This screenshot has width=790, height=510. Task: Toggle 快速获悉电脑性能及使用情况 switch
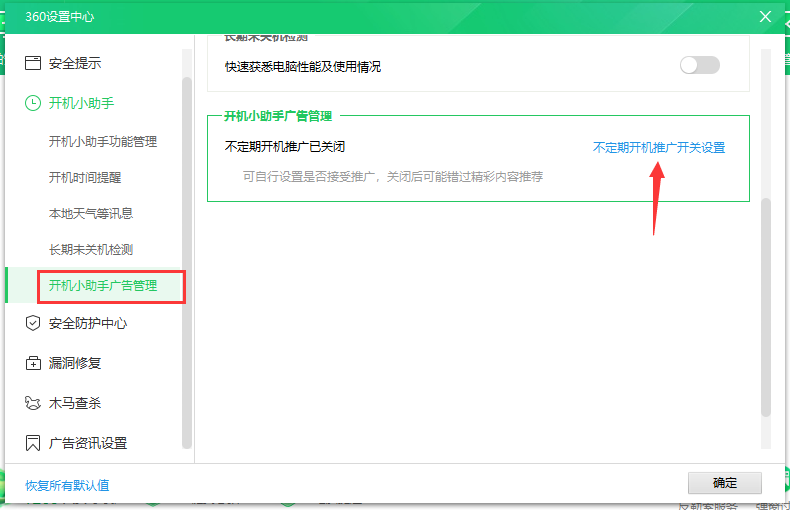coord(700,65)
